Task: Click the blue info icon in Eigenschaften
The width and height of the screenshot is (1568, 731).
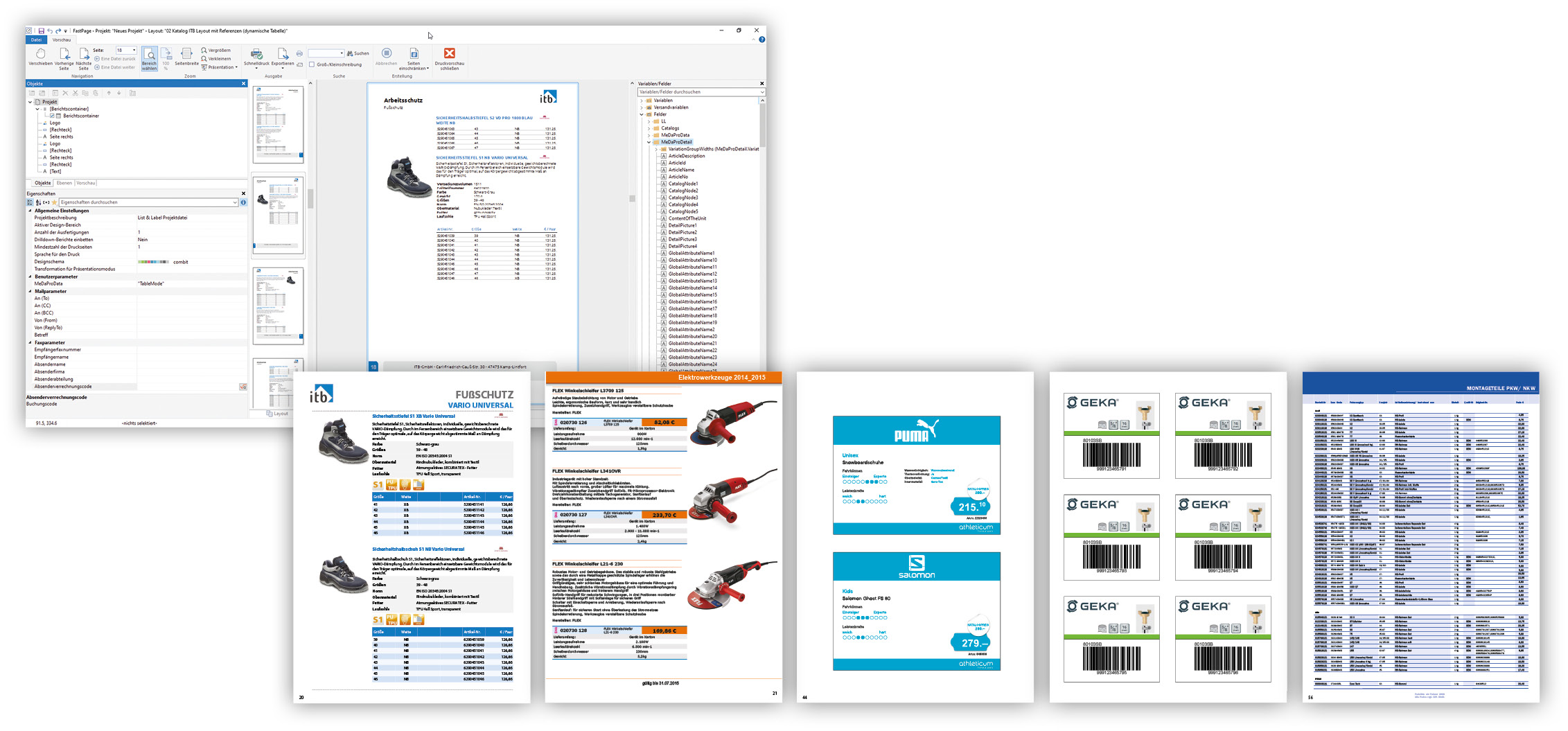Action: [x=243, y=202]
